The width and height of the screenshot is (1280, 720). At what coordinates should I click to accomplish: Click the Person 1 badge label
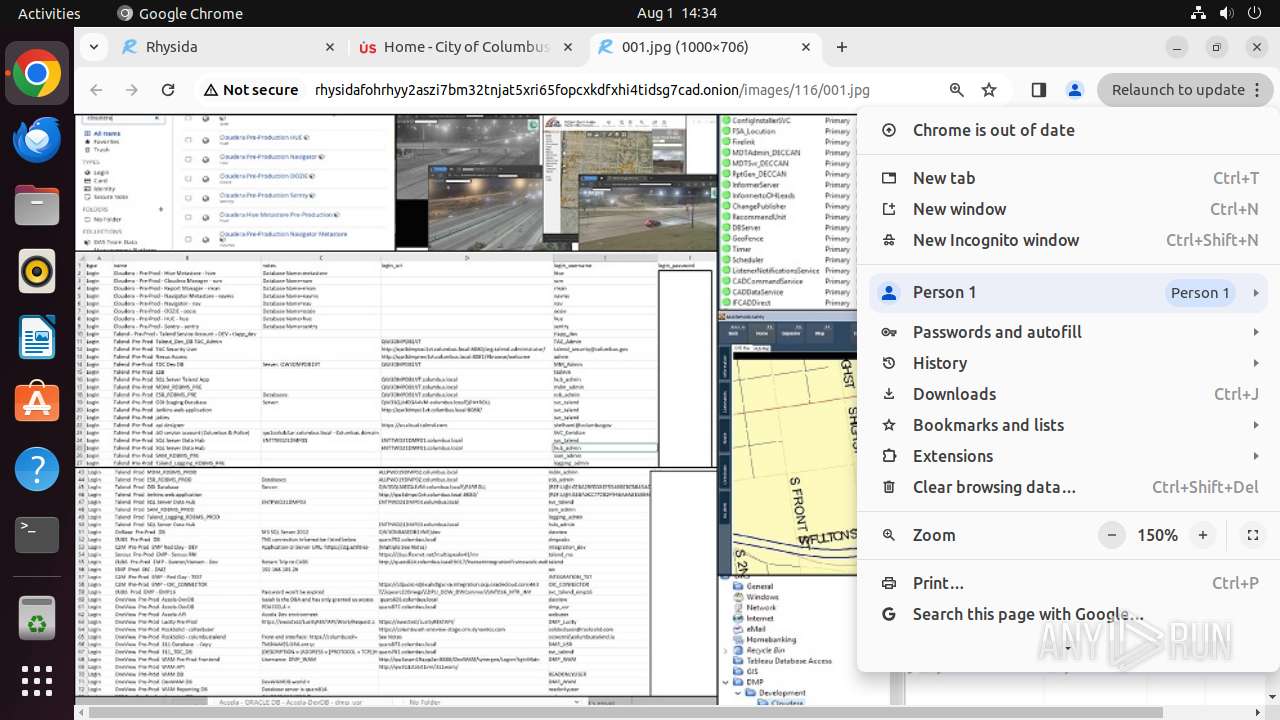click(1200, 293)
